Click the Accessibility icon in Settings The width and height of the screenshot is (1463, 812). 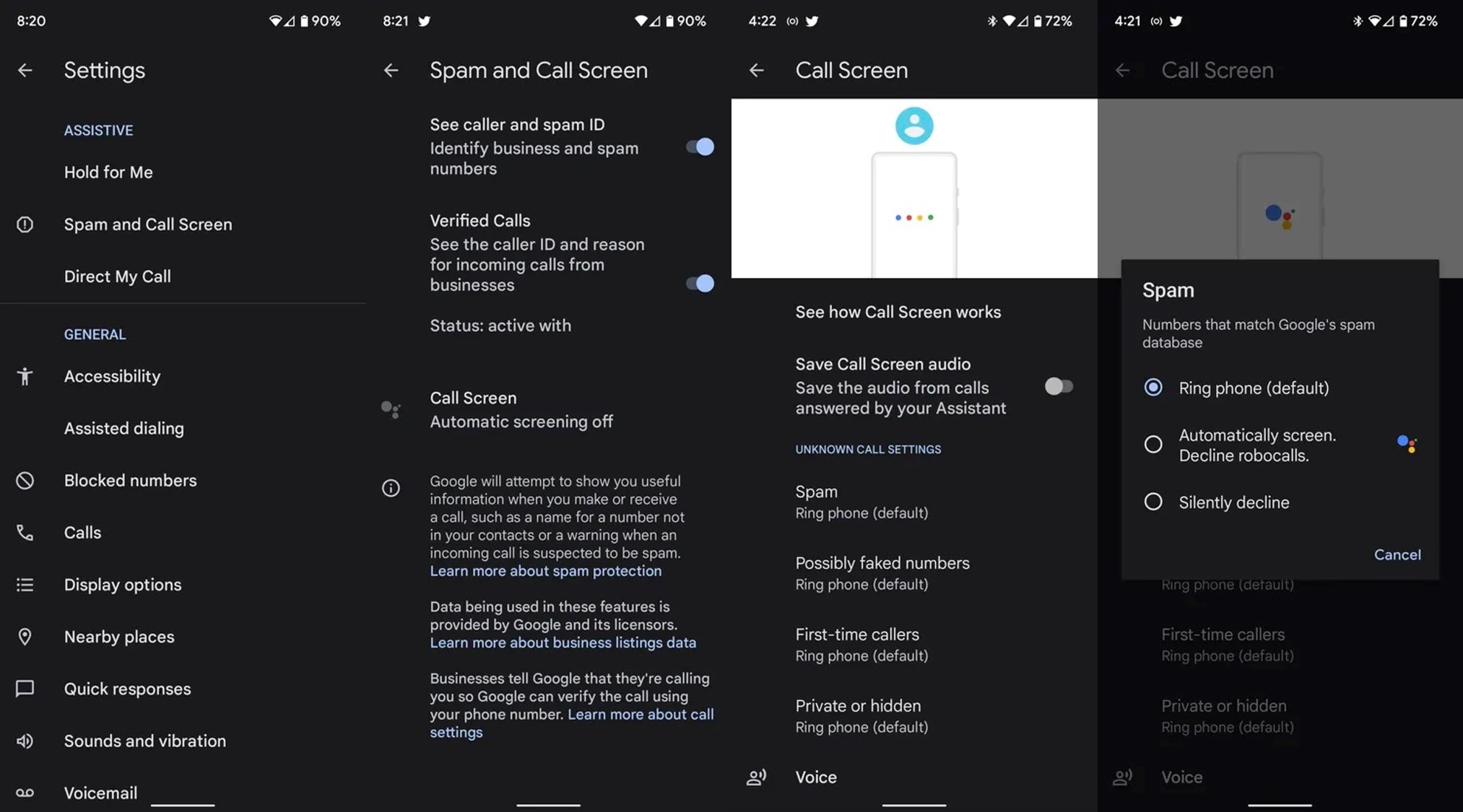click(x=26, y=376)
